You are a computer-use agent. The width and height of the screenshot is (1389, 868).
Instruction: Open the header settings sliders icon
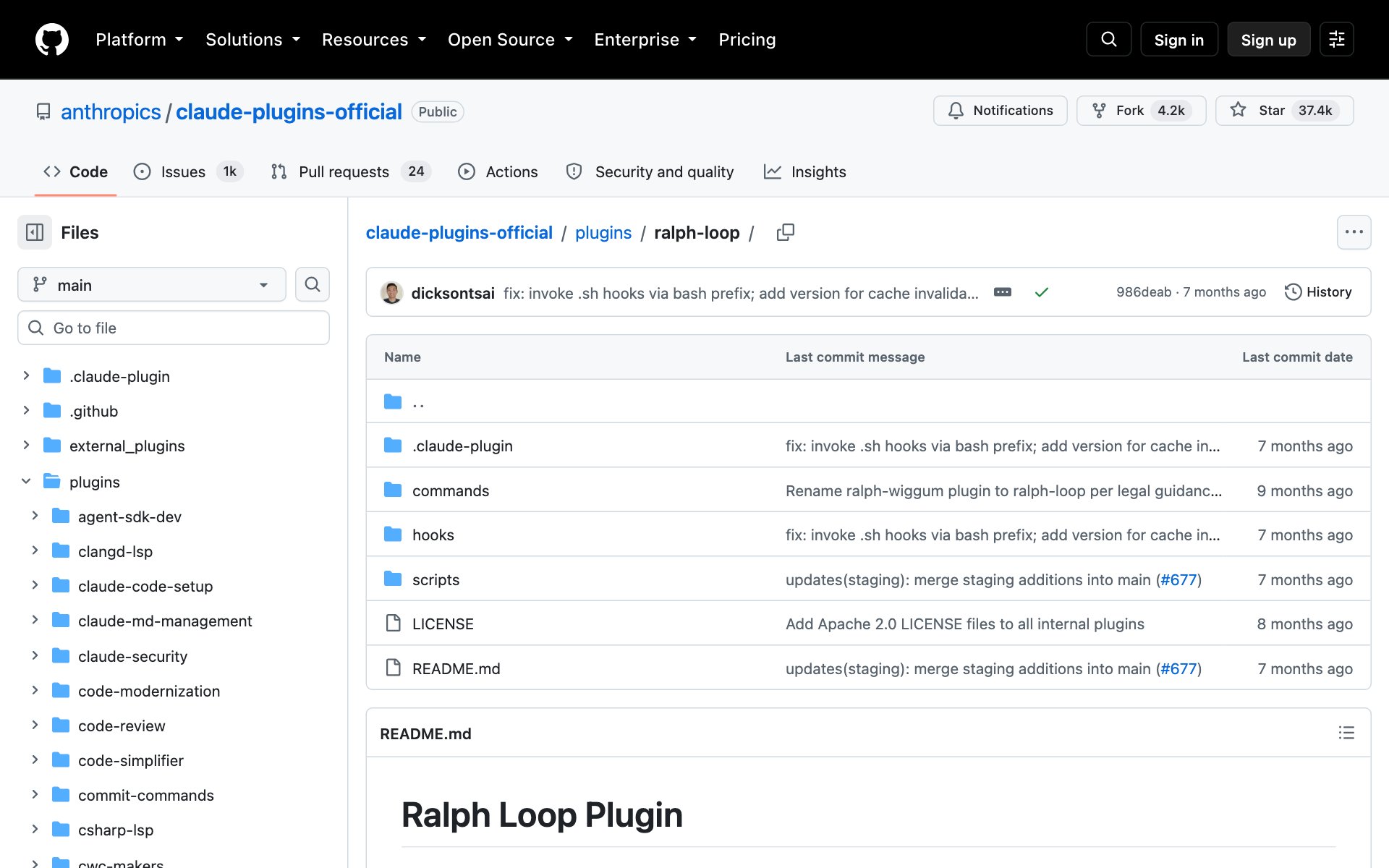pyautogui.click(x=1336, y=39)
